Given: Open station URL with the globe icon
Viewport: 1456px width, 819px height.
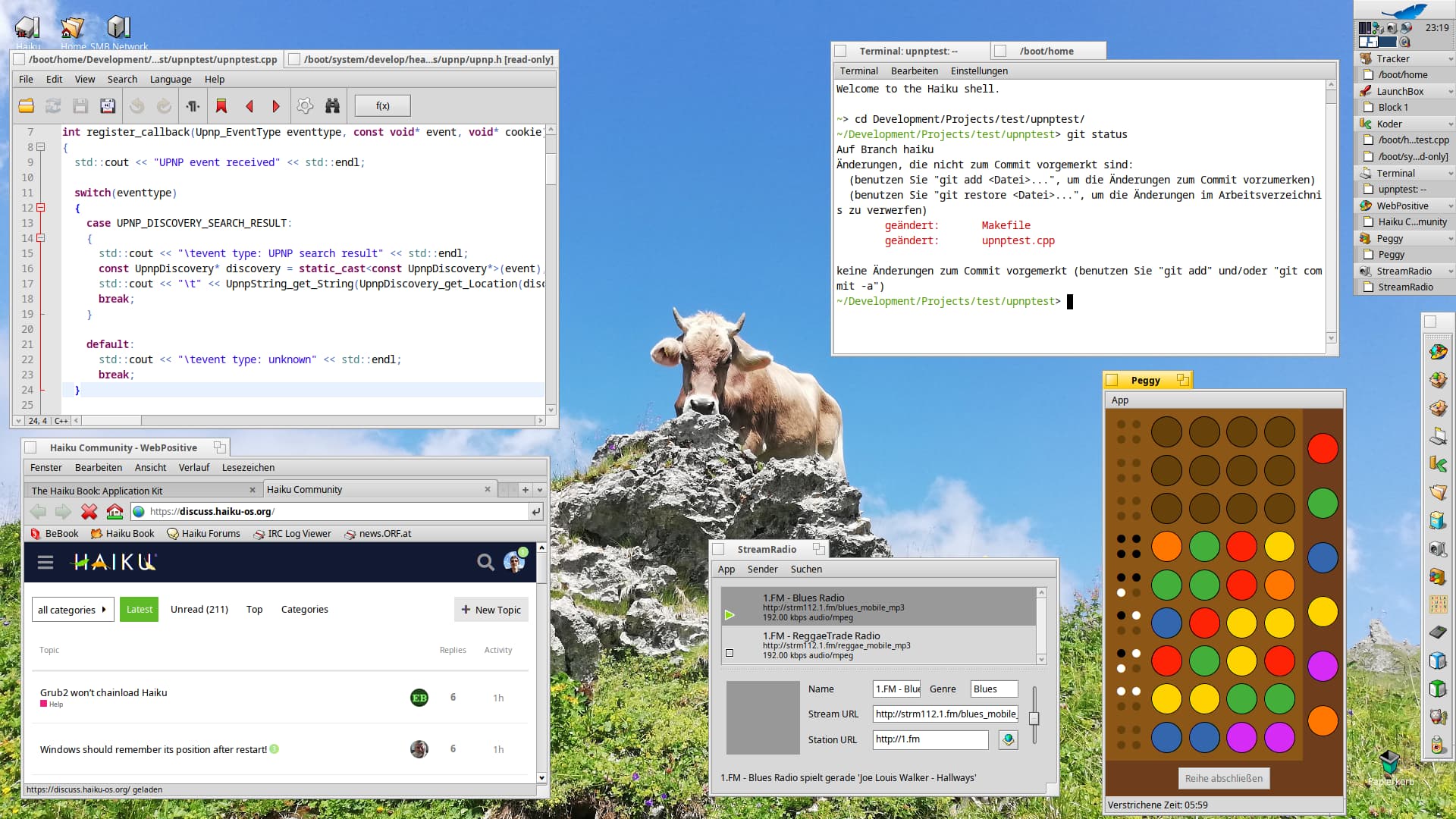Looking at the screenshot, I should [x=1008, y=739].
